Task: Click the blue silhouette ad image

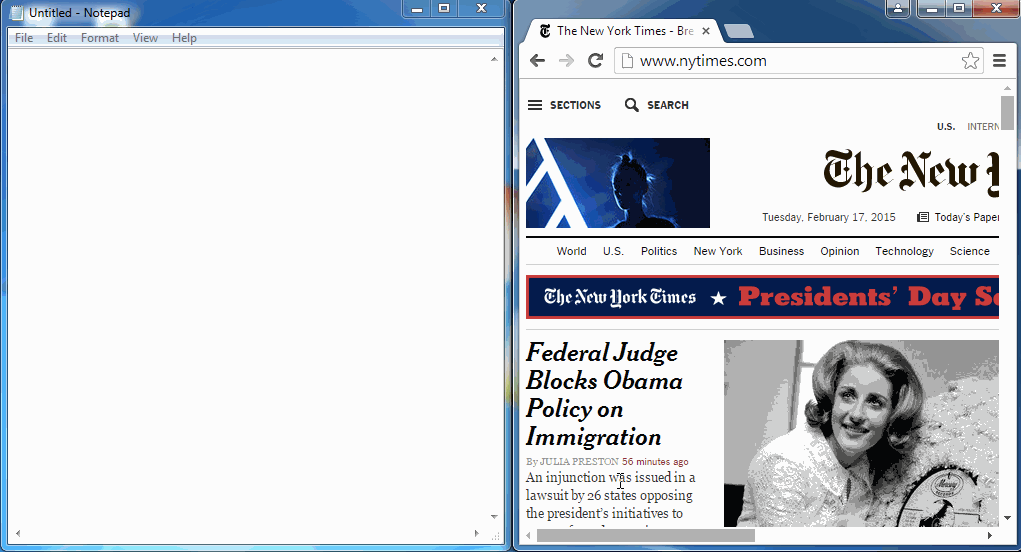Action: (618, 183)
